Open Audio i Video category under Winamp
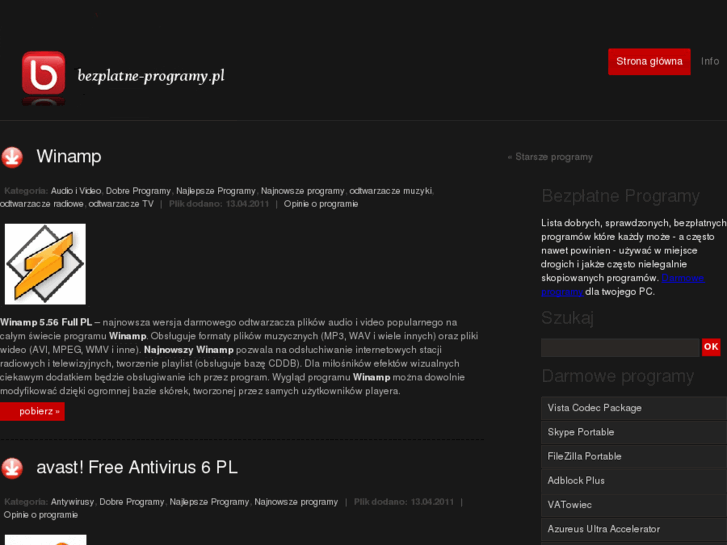The width and height of the screenshot is (727, 545). tap(76, 191)
